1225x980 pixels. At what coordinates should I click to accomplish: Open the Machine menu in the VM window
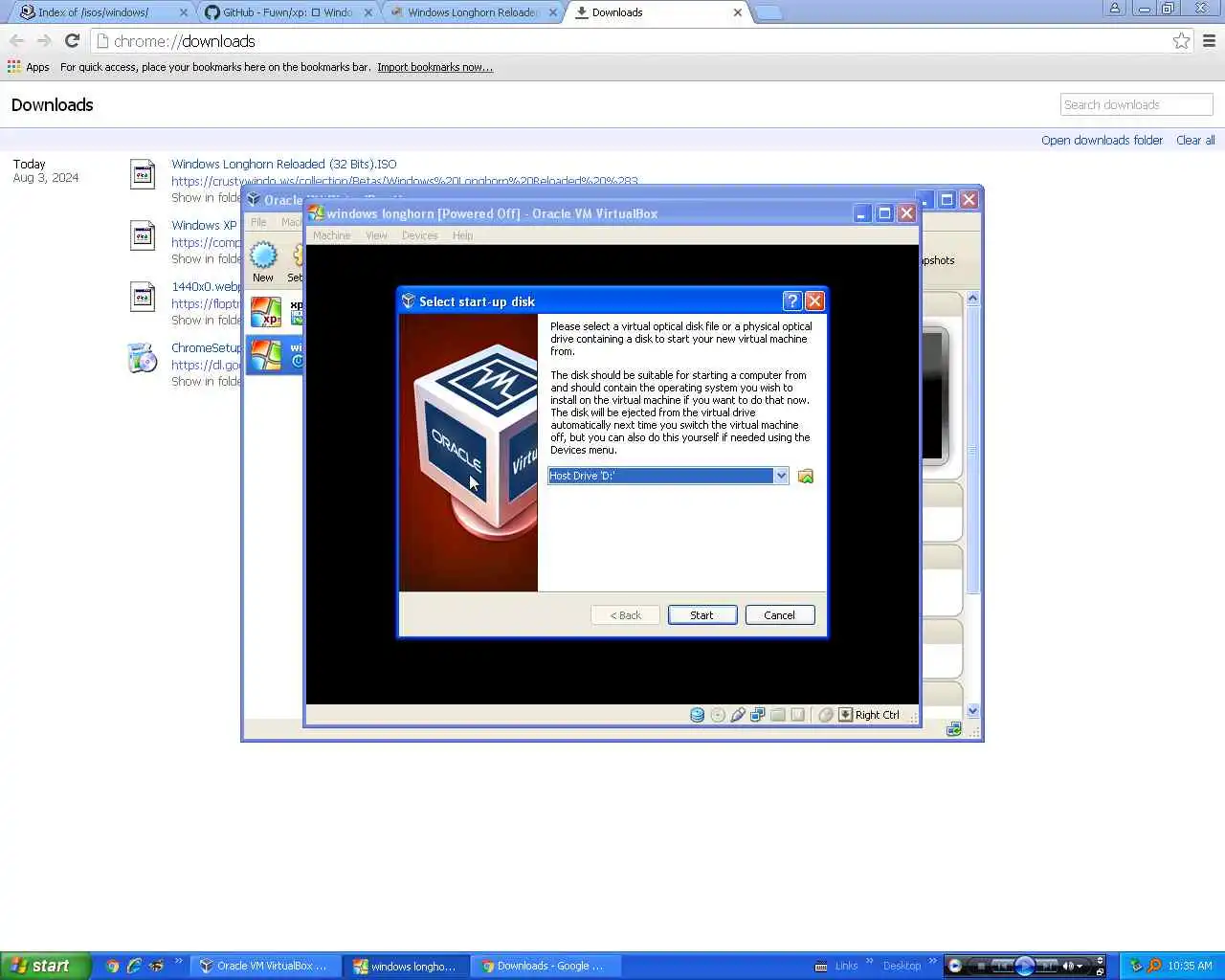tap(331, 235)
